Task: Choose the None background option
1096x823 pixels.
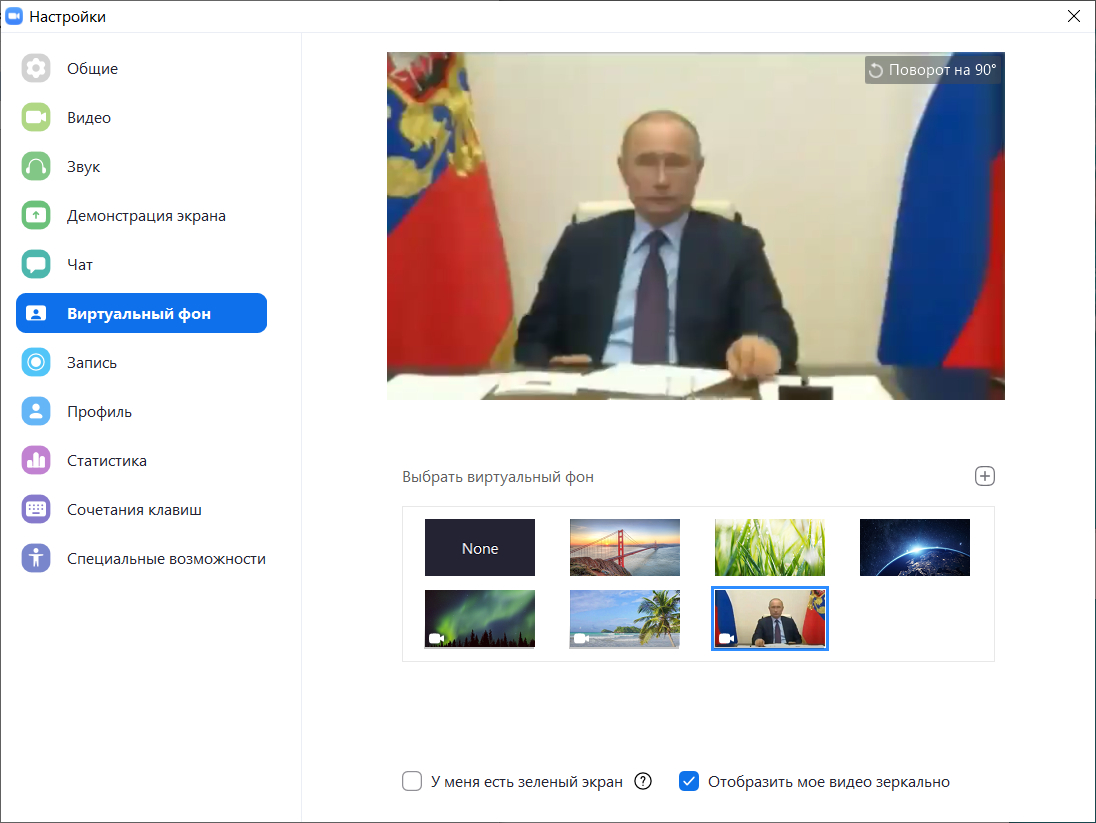Action: click(x=480, y=548)
